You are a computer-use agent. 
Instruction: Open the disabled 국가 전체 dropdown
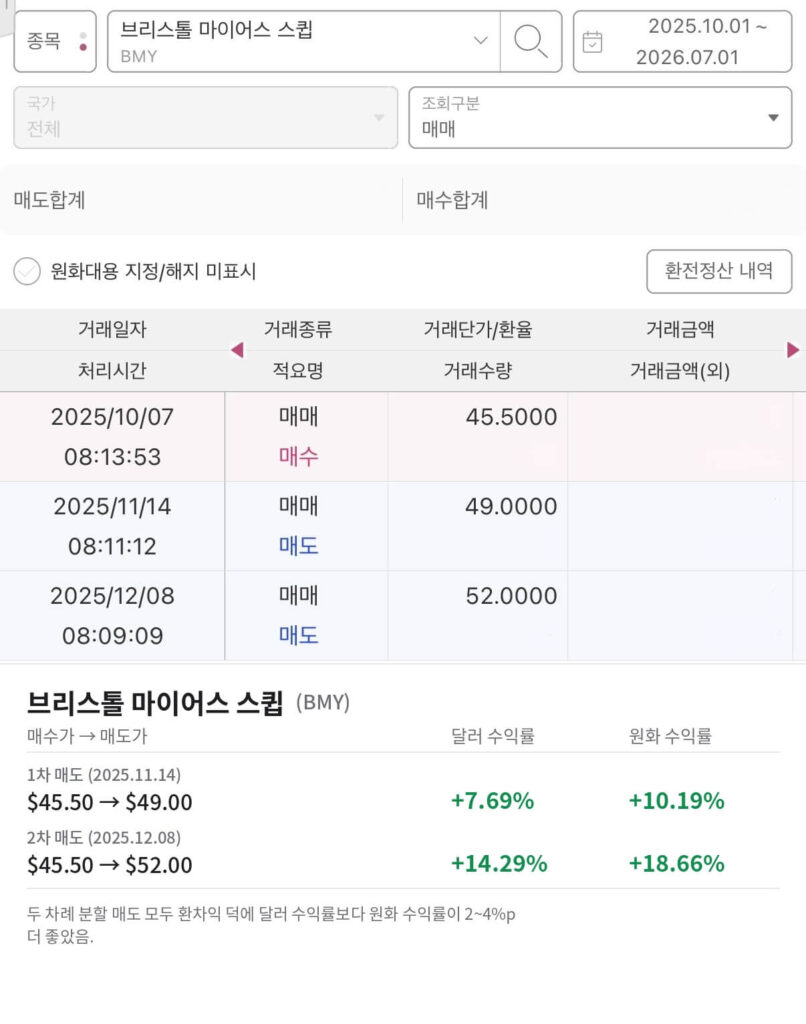(x=206, y=118)
